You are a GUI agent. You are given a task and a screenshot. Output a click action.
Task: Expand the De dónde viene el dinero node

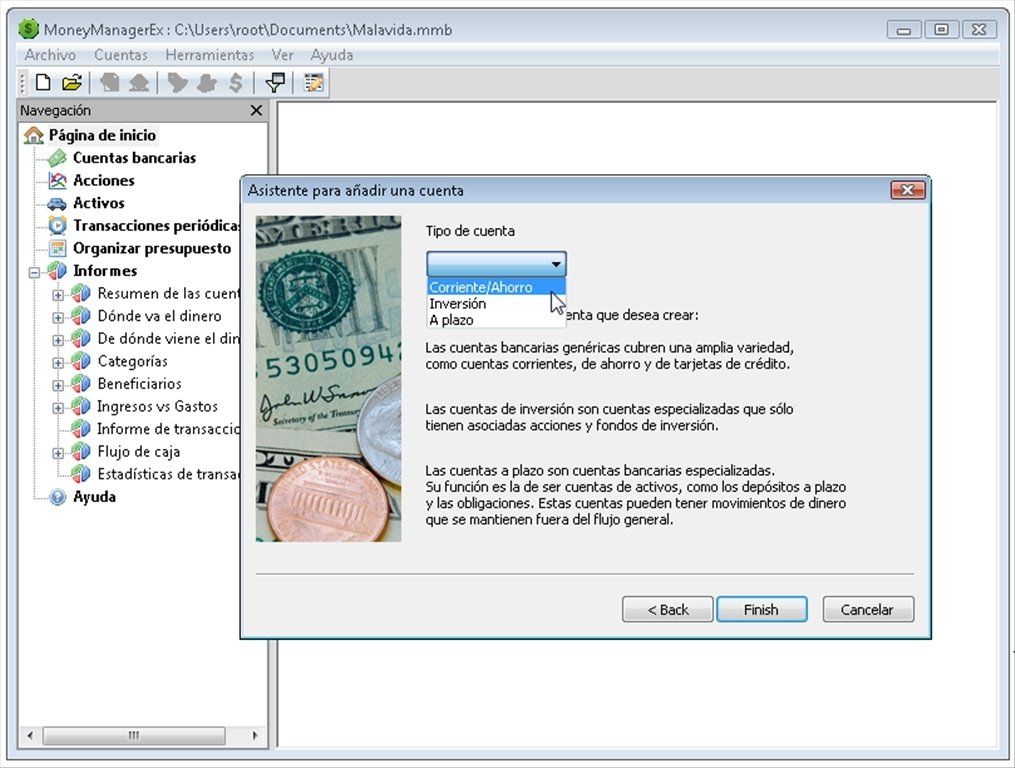(x=58, y=340)
